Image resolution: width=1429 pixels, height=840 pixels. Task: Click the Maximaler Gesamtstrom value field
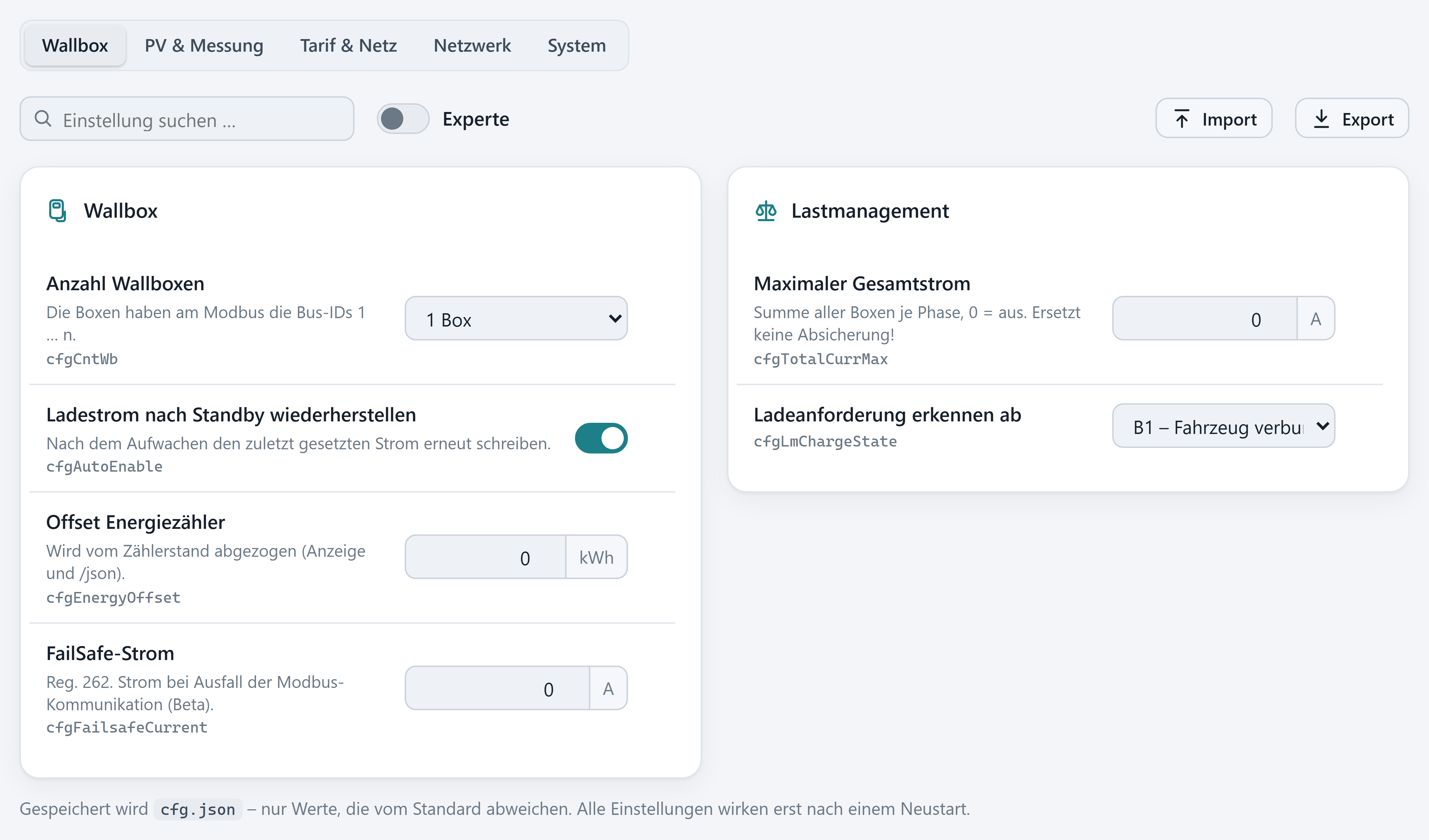click(1205, 319)
